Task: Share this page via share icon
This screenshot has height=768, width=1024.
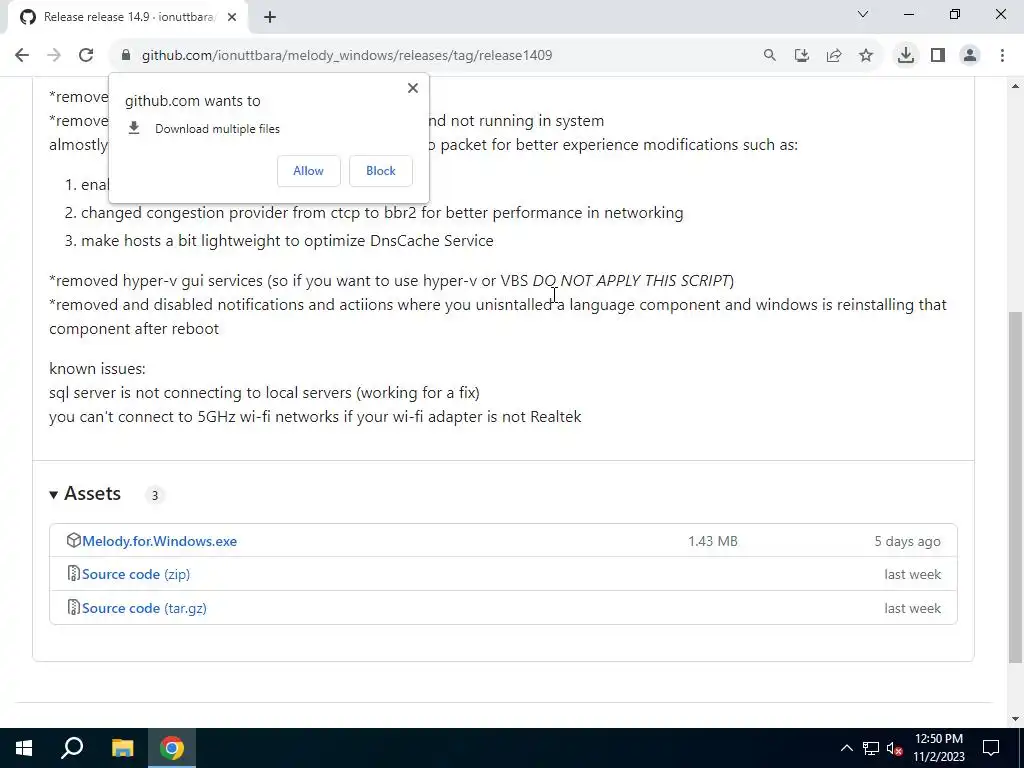Action: [834, 56]
